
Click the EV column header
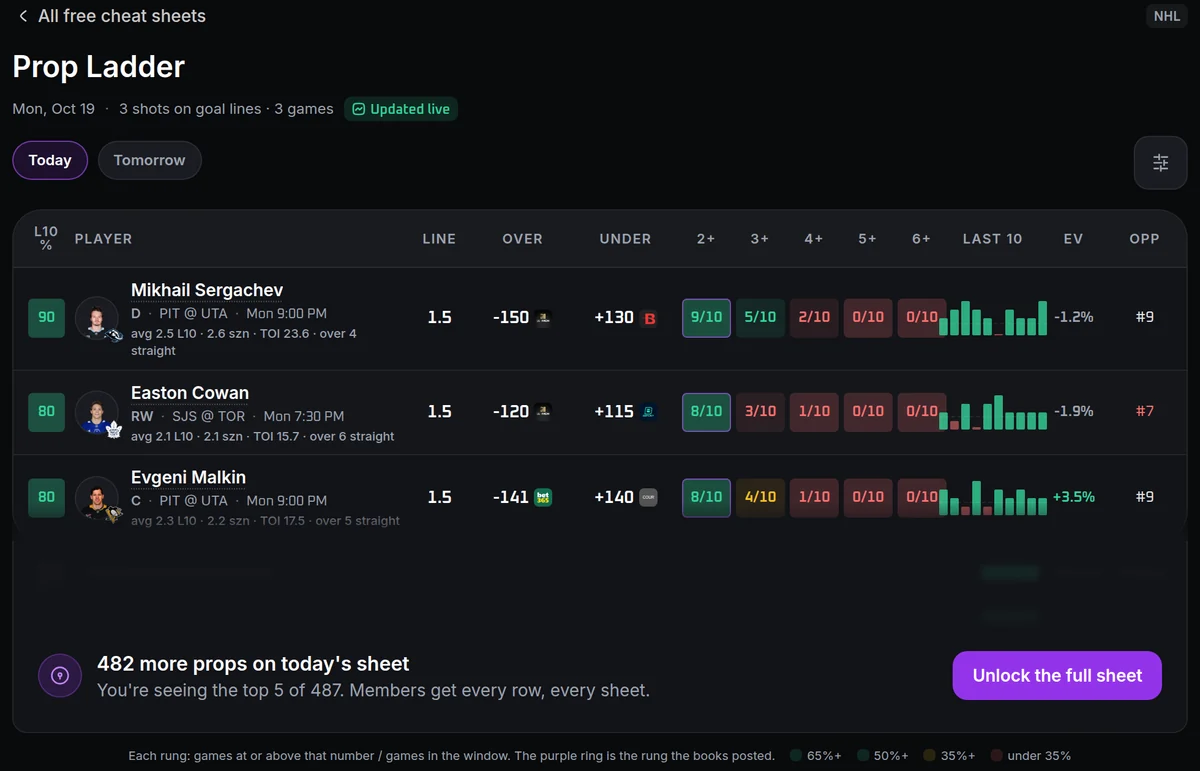coord(1073,239)
